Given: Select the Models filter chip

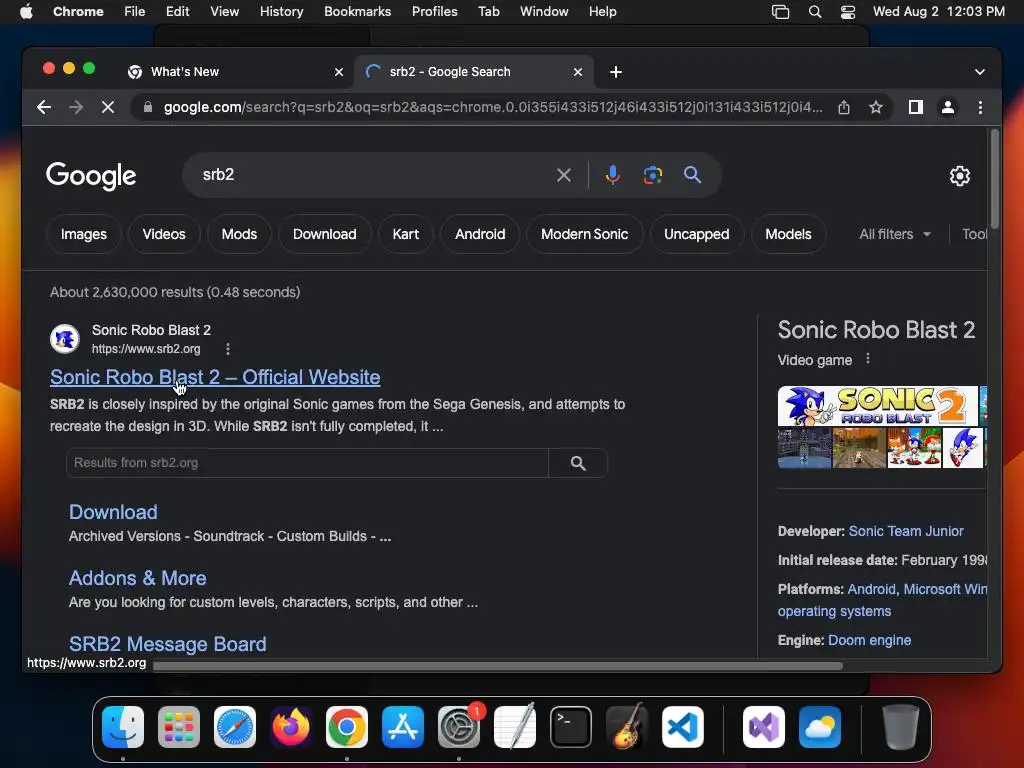Looking at the screenshot, I should point(788,234).
